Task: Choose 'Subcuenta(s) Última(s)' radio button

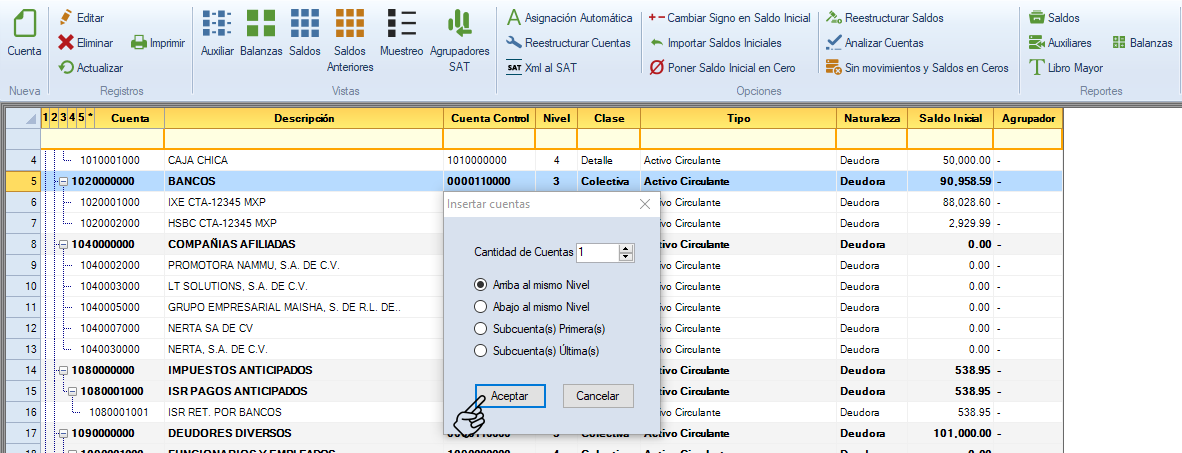Action: tap(481, 351)
